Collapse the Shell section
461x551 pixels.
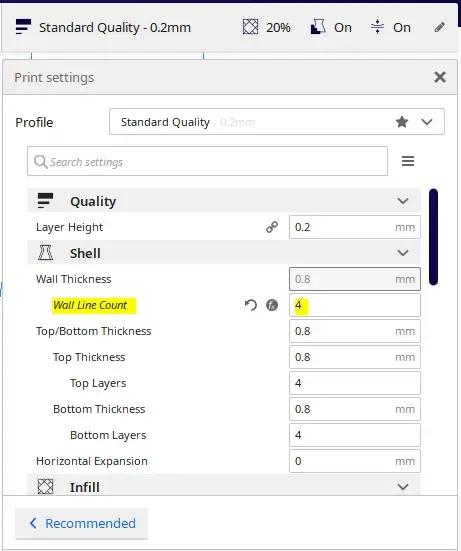(x=403, y=253)
